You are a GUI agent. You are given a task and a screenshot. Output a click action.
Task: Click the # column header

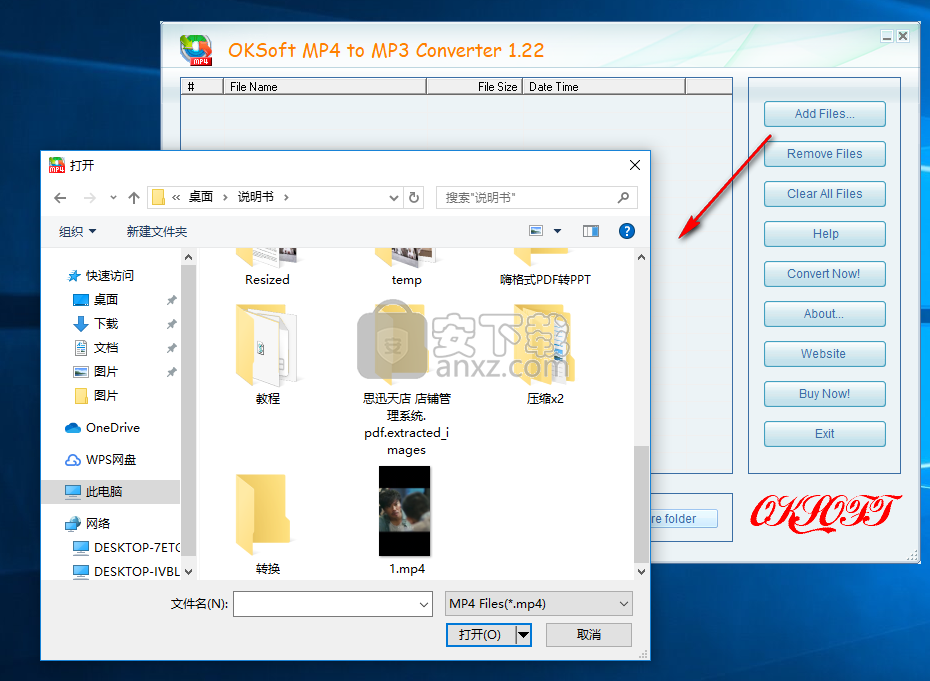click(202, 87)
